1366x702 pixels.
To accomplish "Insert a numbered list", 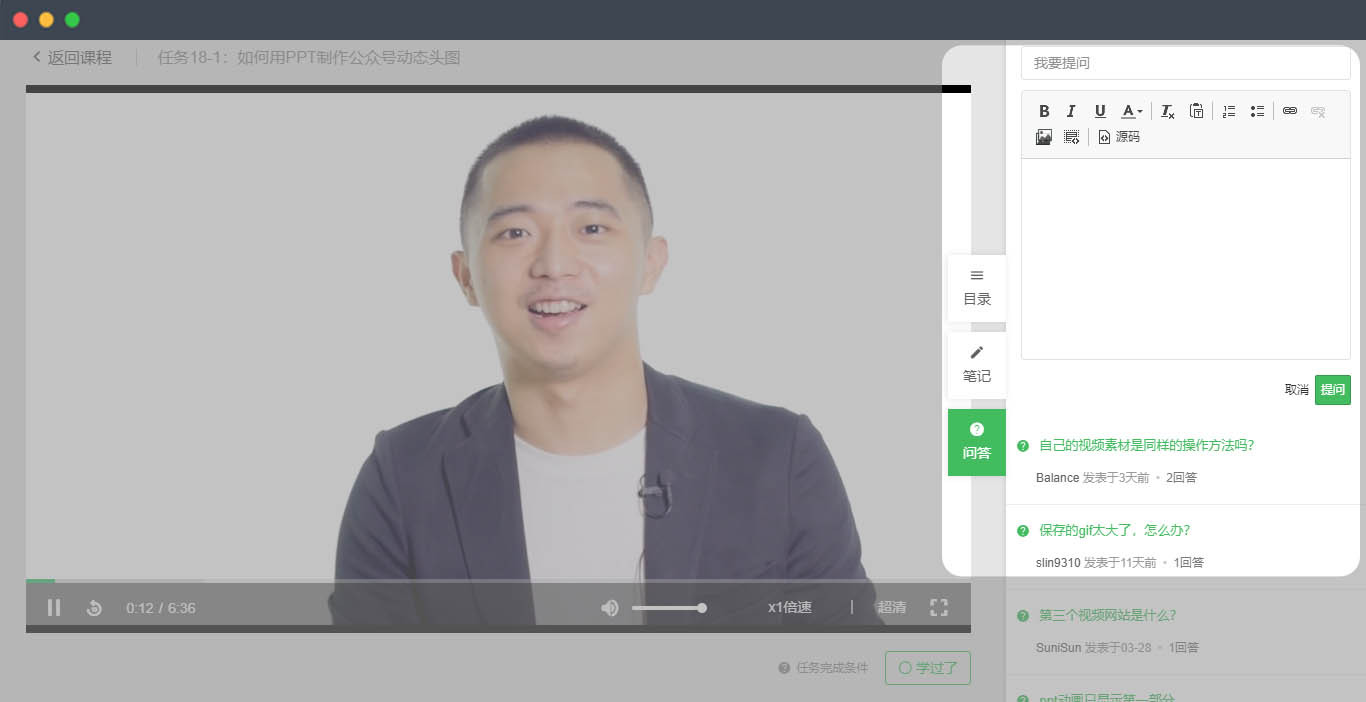I will [1229, 111].
